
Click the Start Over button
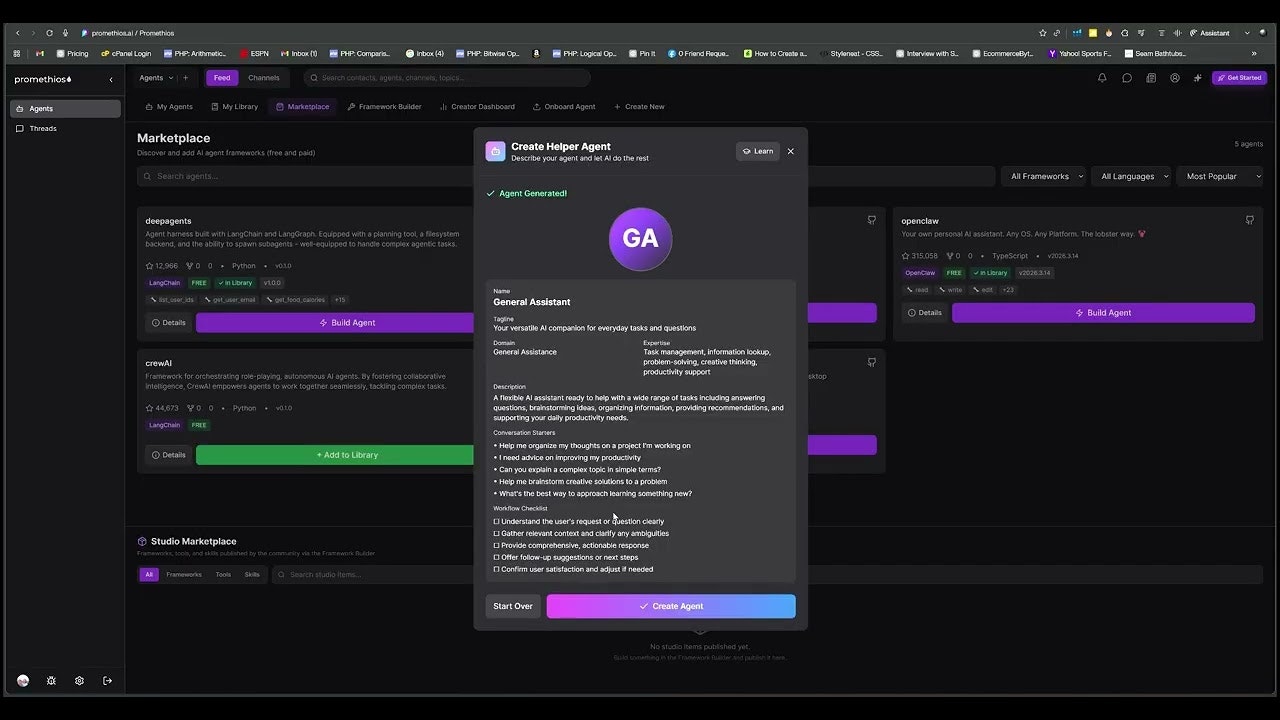pyautogui.click(x=513, y=606)
